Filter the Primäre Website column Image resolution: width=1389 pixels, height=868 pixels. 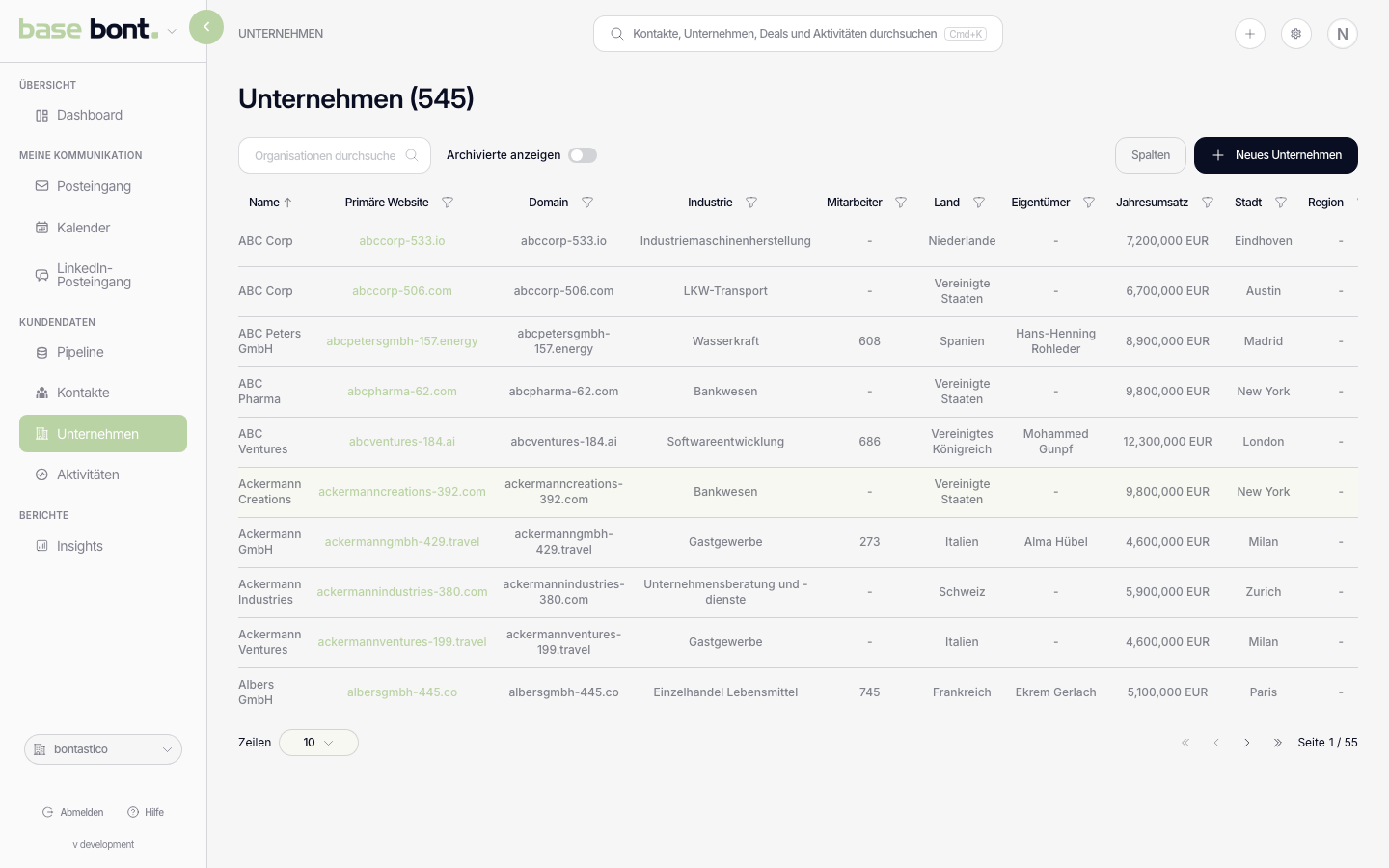click(x=448, y=203)
